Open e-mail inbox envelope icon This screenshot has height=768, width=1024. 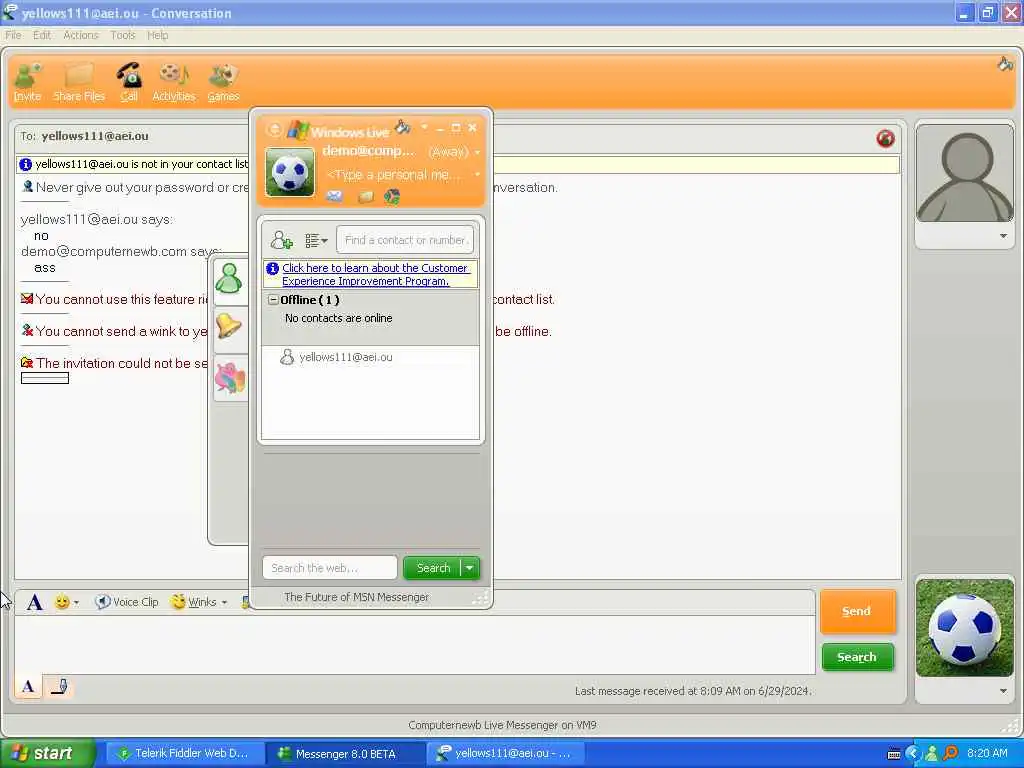[x=334, y=196]
